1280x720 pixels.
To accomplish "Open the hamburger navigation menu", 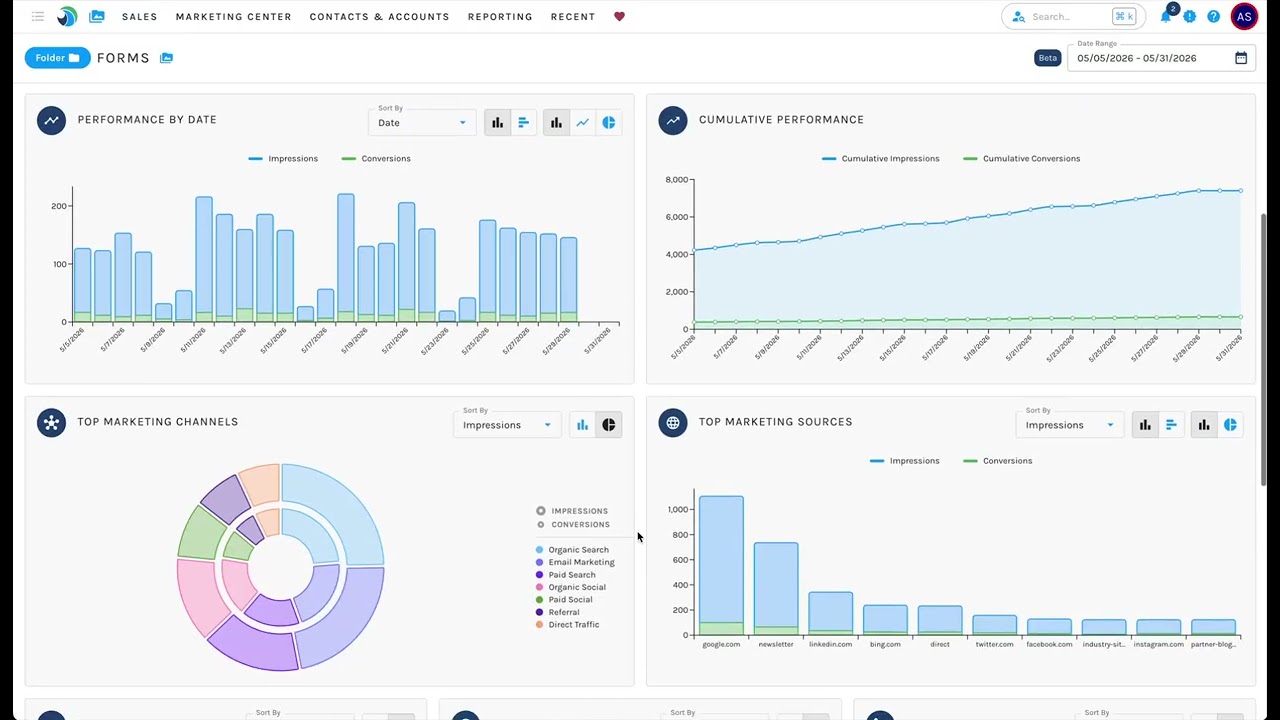I will pyautogui.click(x=38, y=16).
